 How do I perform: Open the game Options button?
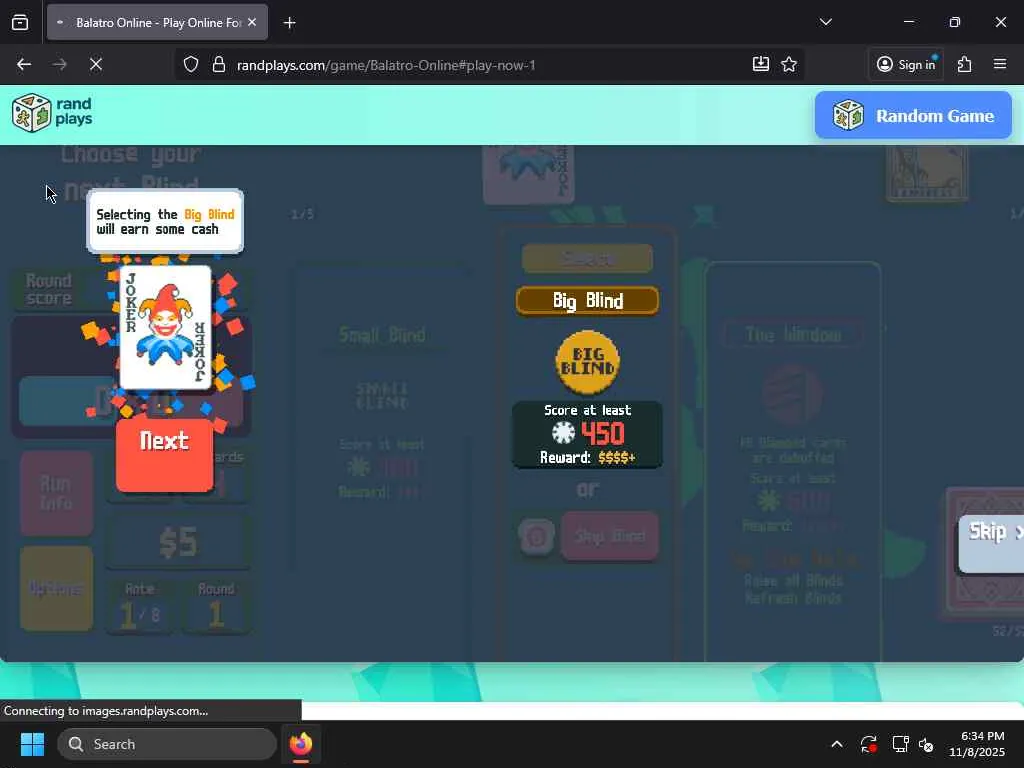(56, 588)
